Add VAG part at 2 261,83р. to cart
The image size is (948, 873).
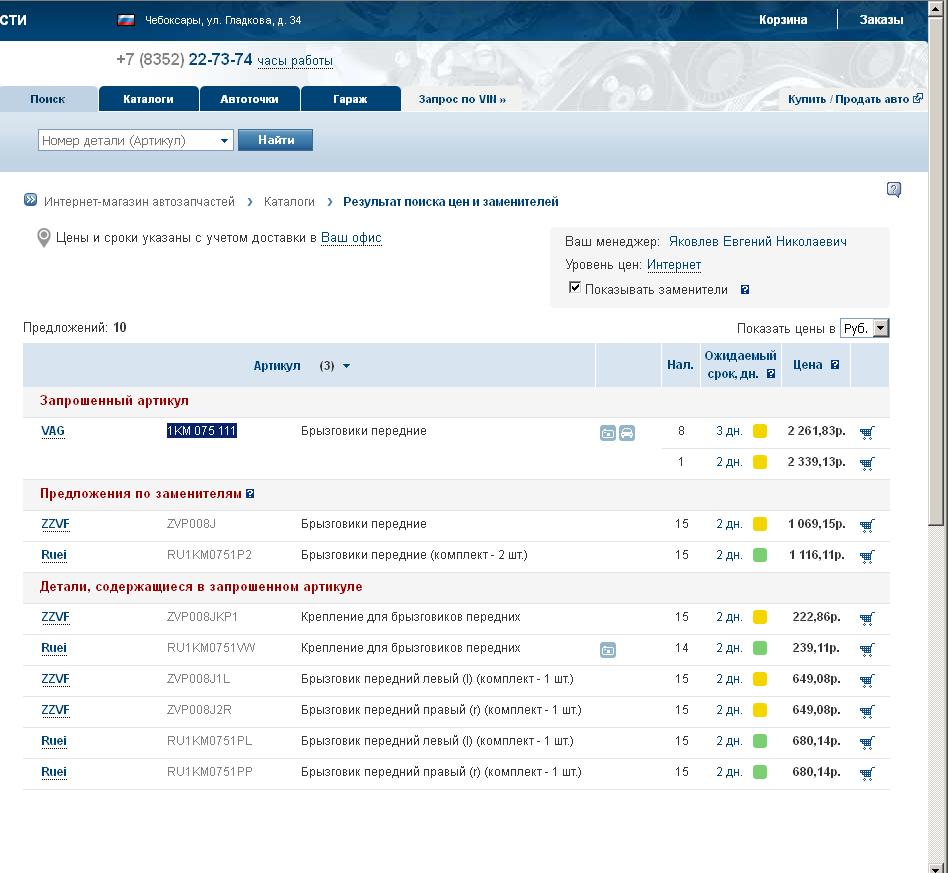[866, 432]
